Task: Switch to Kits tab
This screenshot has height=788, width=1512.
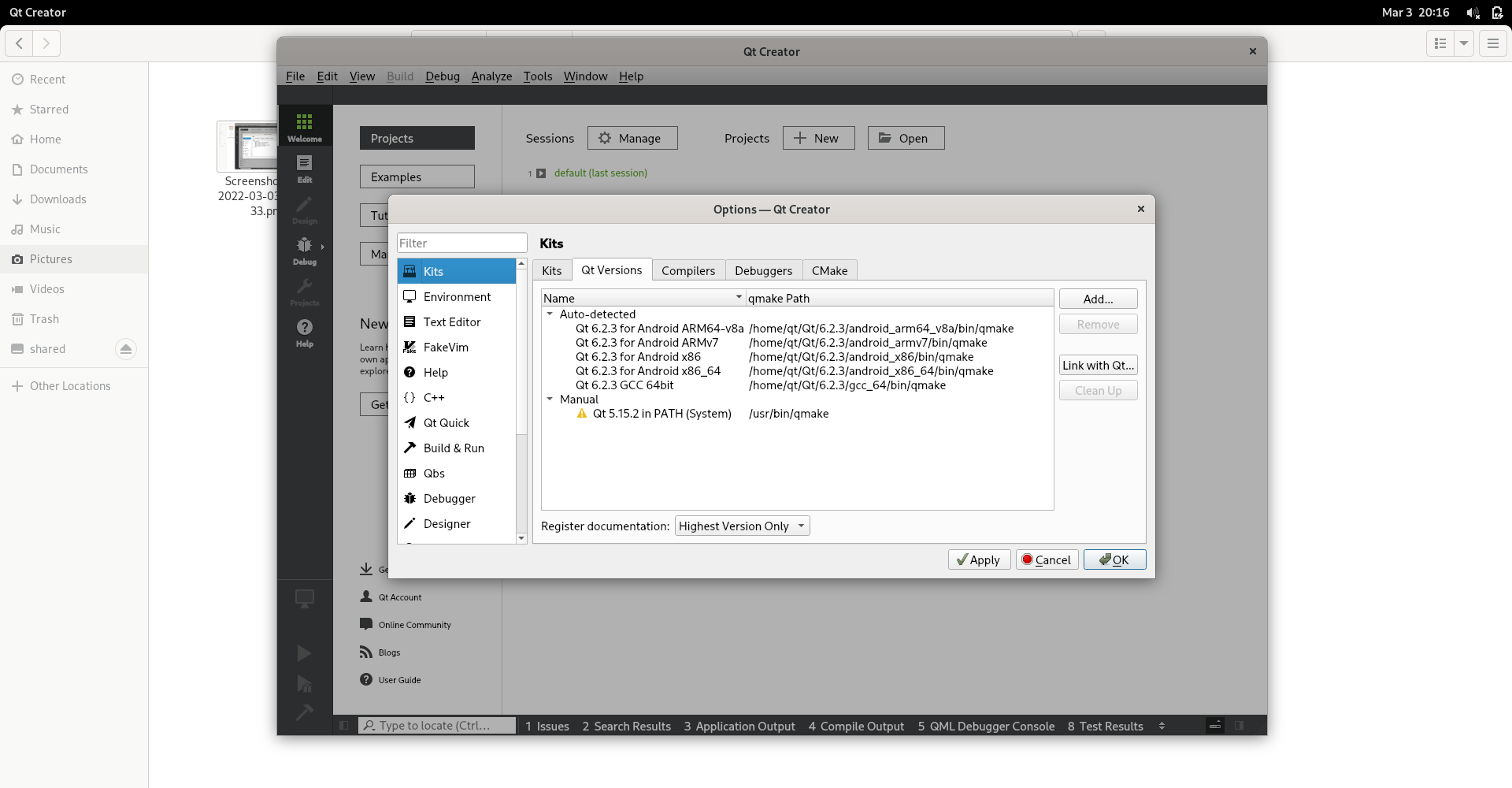Action: [x=551, y=270]
